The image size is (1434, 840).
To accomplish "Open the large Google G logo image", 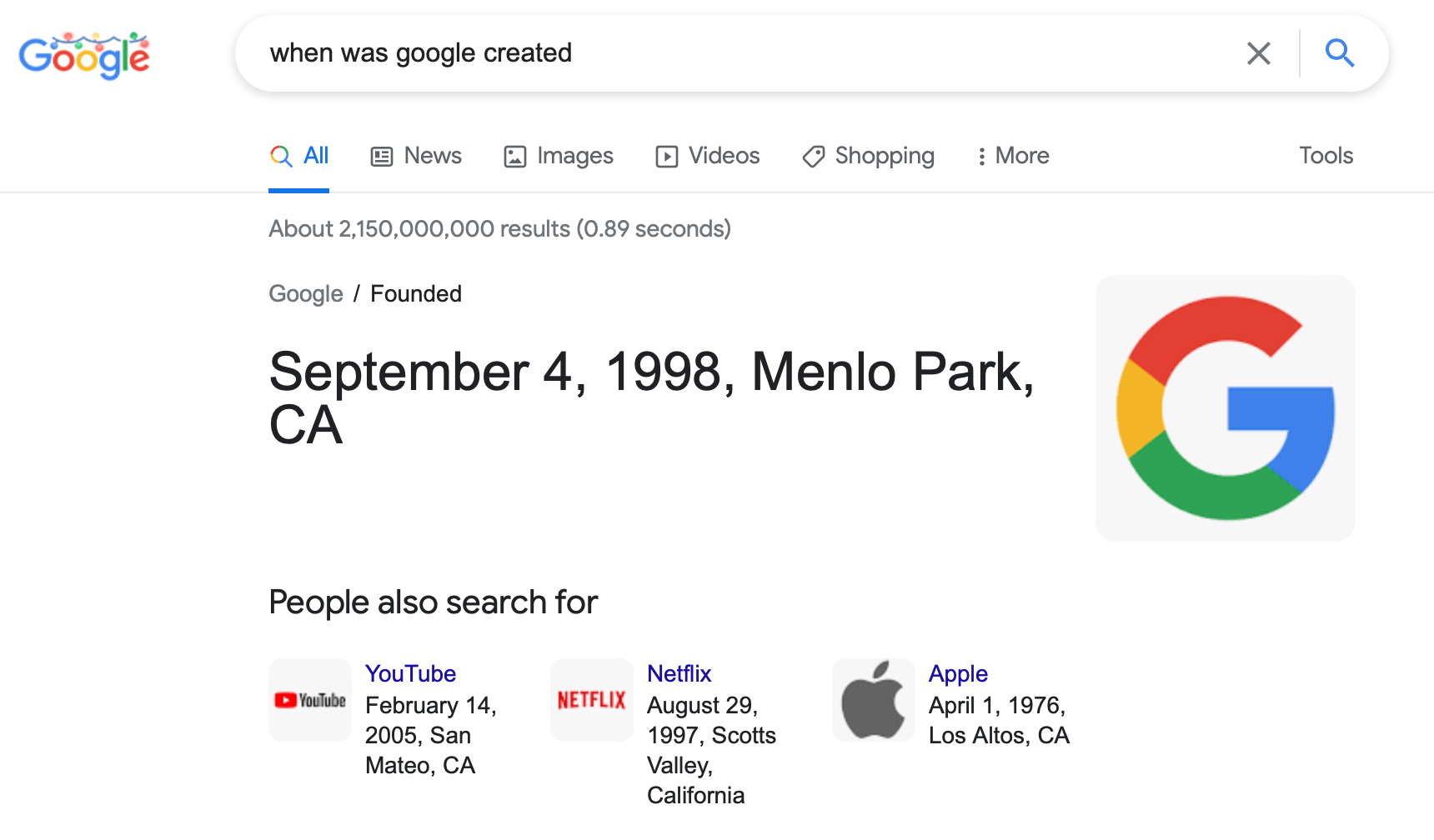I will coord(1225,408).
